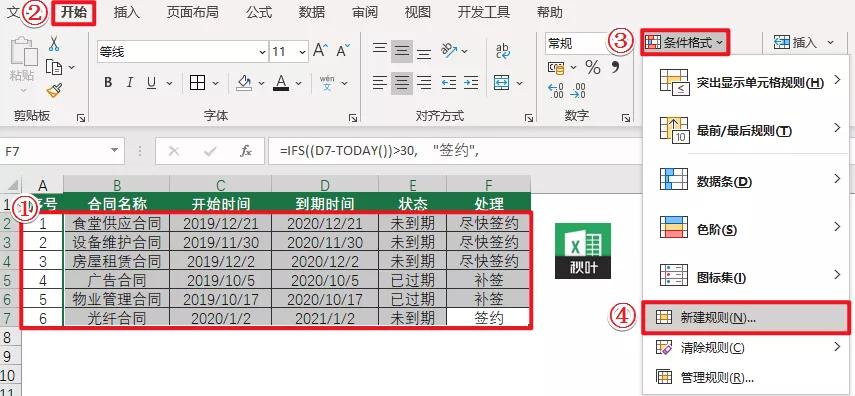Click the text orientation icon
Screen dimensions: 855x396
[449, 51]
